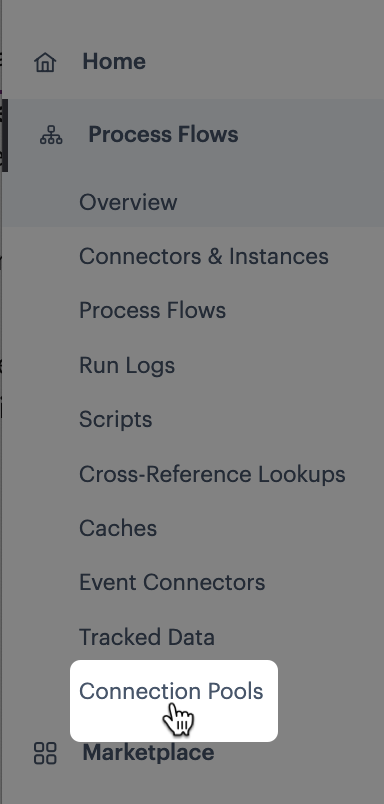Click the word Instances in Connectors & Instances
Viewport: 384px width, 804px height.
(278, 256)
